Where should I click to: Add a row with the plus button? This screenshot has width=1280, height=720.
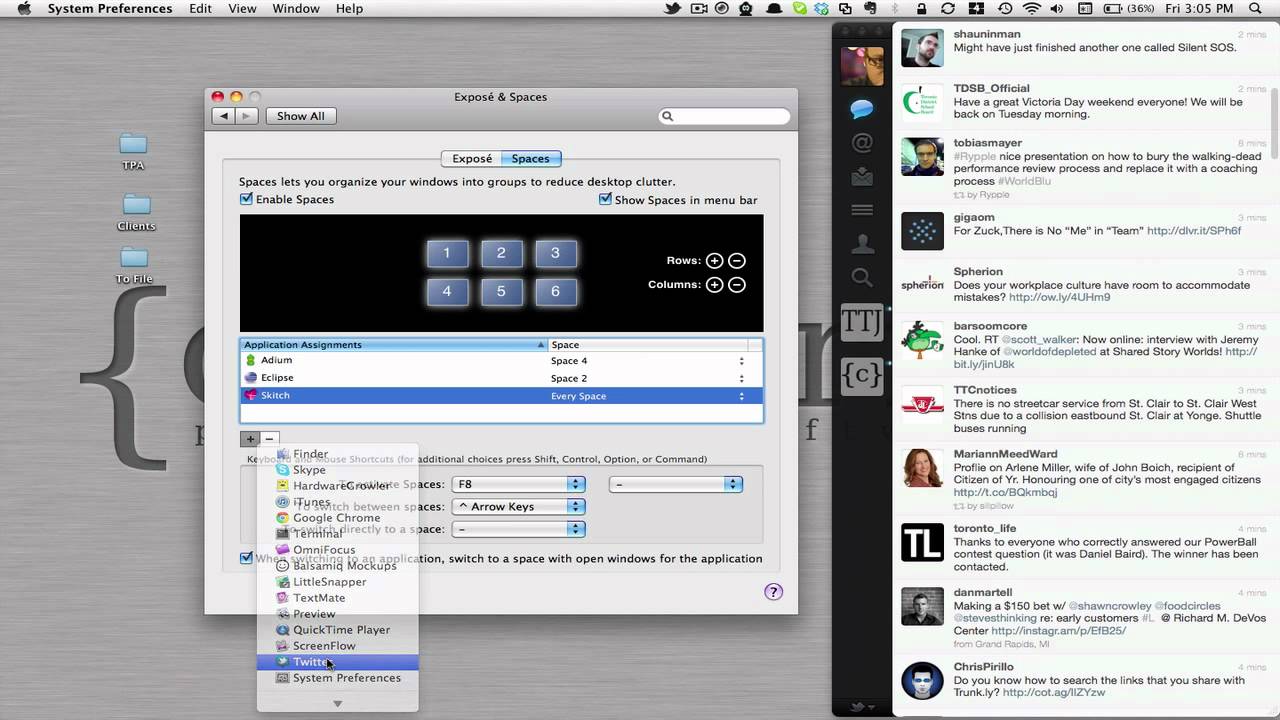(x=250, y=439)
